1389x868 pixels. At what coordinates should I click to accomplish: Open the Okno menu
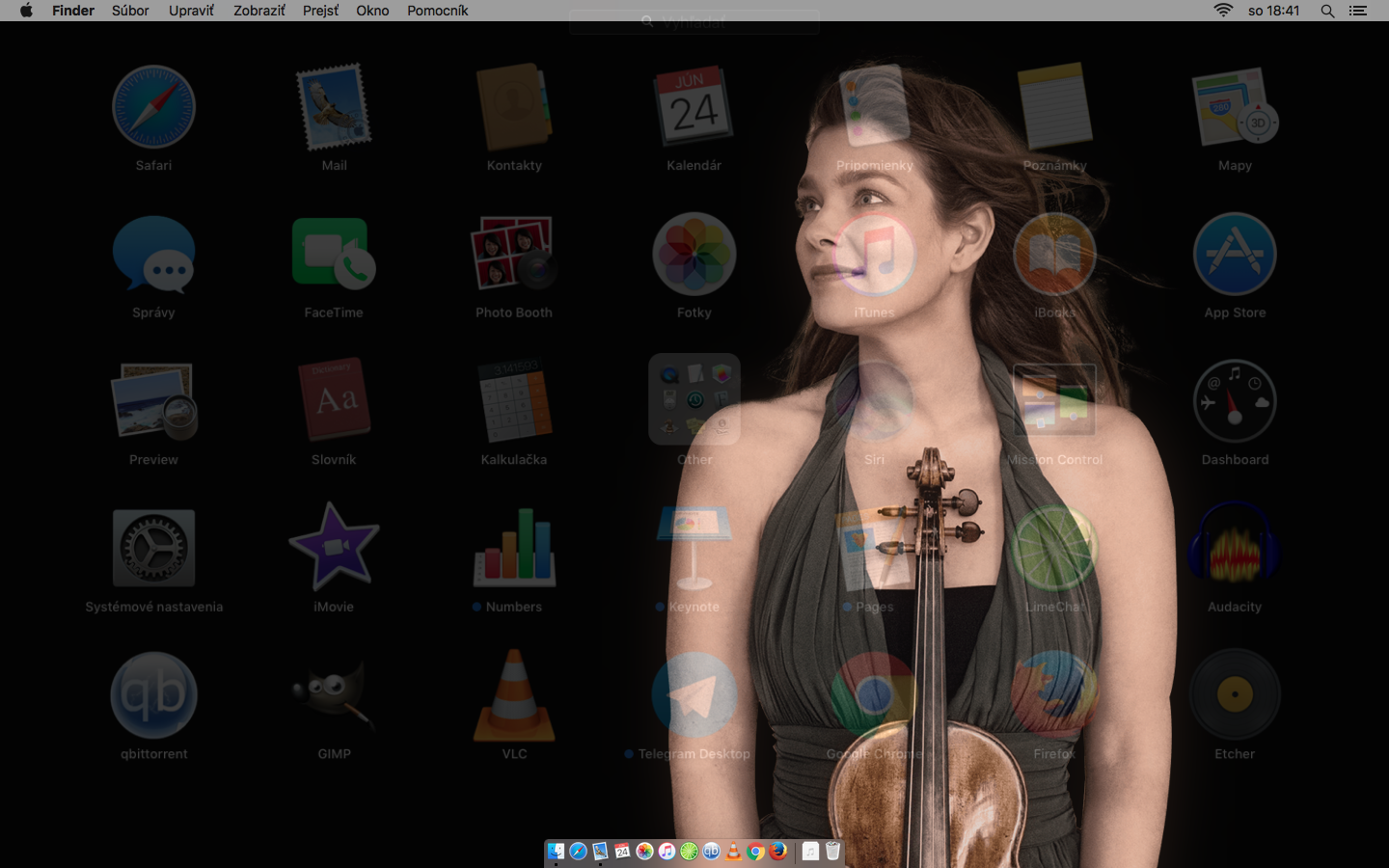pyautogui.click(x=372, y=11)
